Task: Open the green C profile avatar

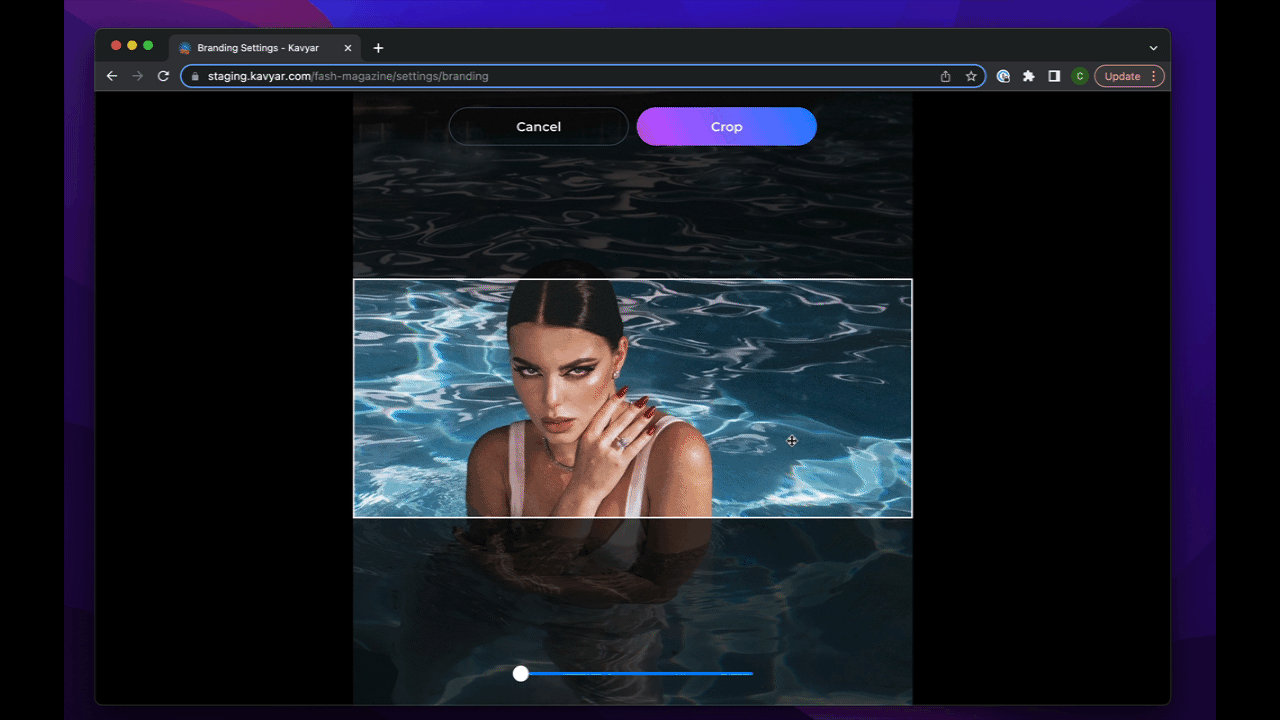Action: tap(1079, 76)
